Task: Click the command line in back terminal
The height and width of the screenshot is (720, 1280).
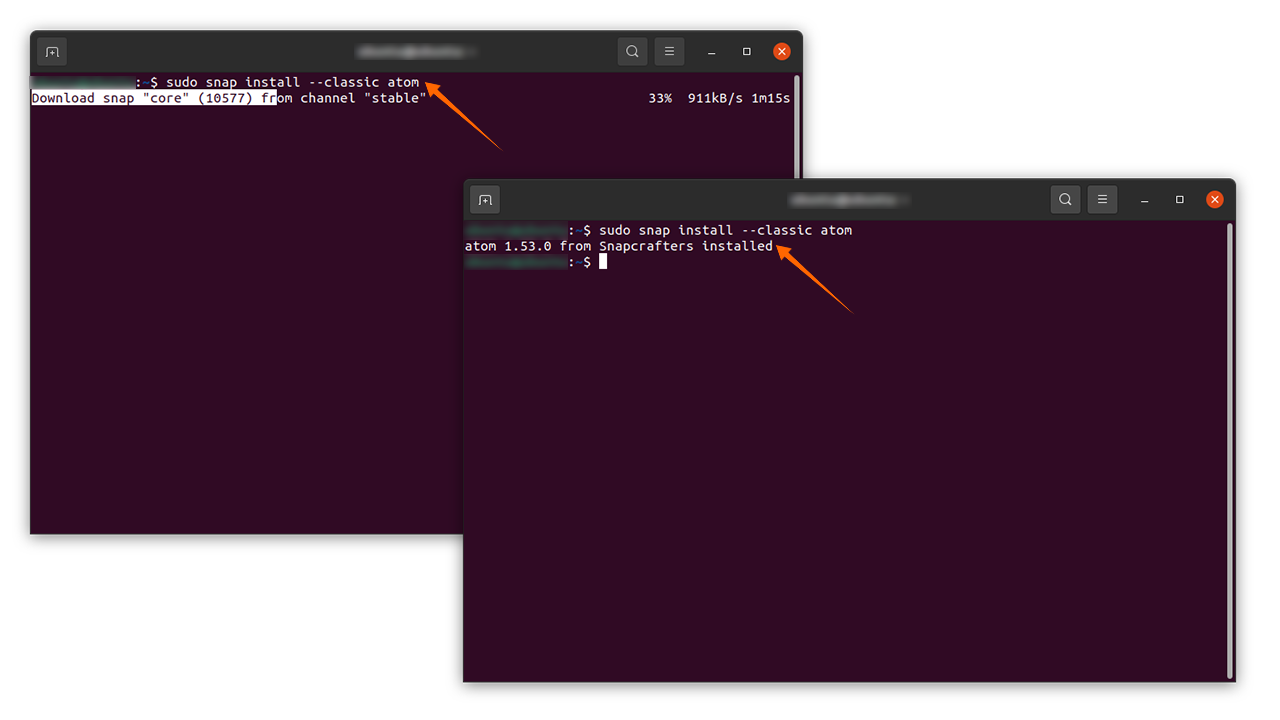Action: 293,82
